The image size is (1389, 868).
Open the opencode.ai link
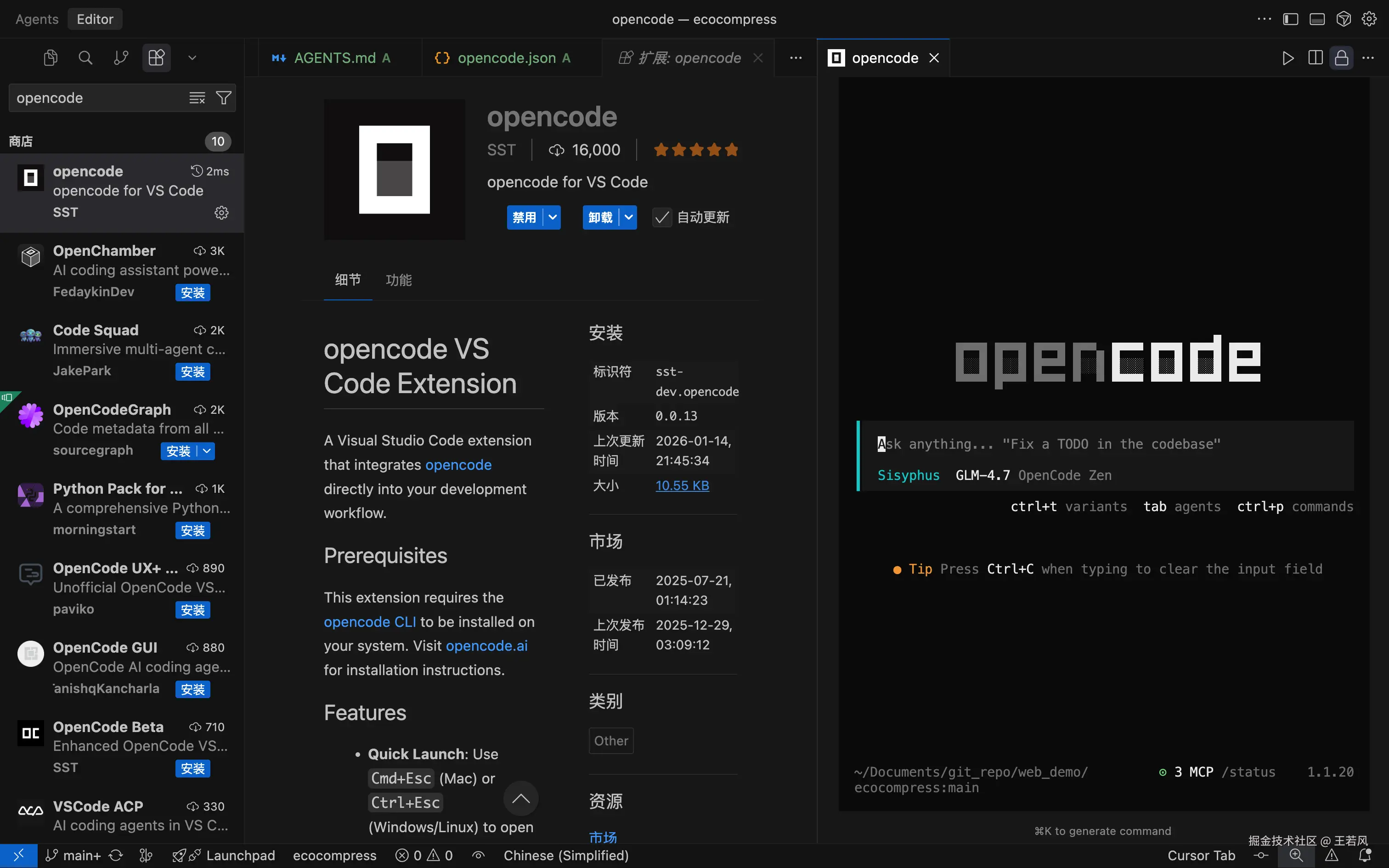tap(486, 646)
